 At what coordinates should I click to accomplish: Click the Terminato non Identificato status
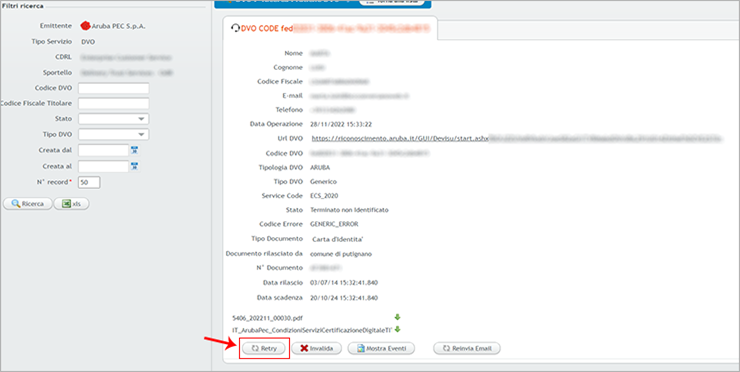[x=349, y=210]
